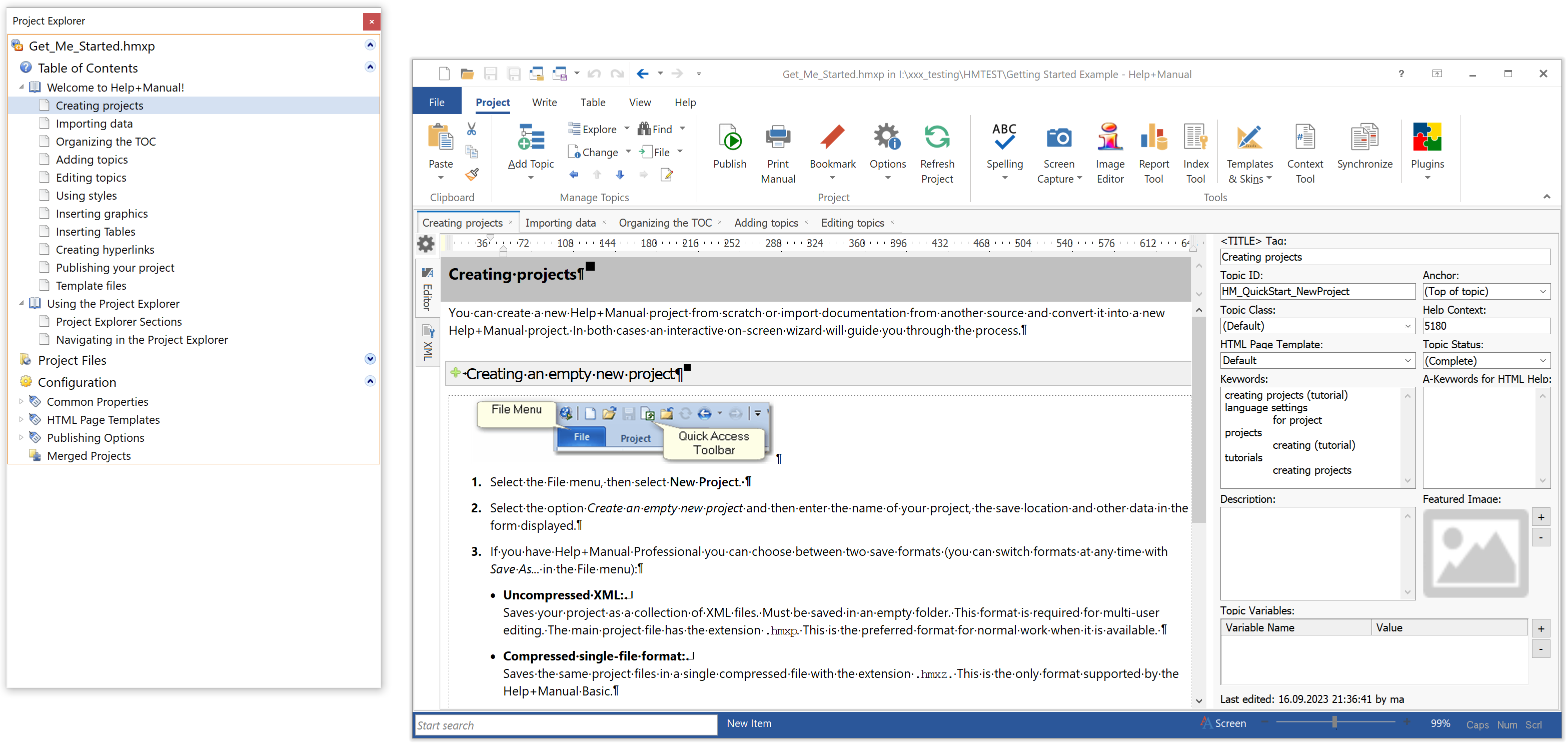Select Navigating in the Project Explorer

tap(141, 339)
